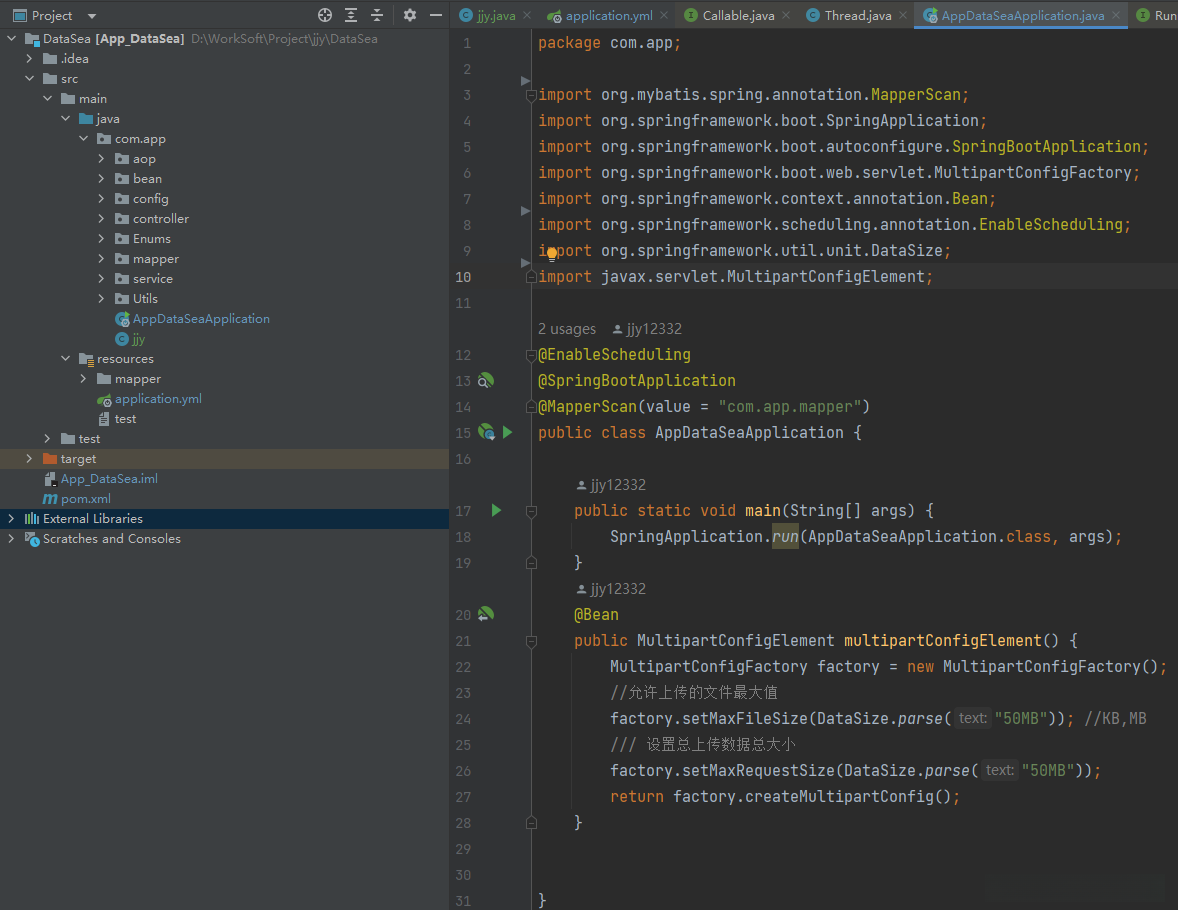Switch to the application.yml tab
This screenshot has width=1178, height=910.
tap(608, 16)
